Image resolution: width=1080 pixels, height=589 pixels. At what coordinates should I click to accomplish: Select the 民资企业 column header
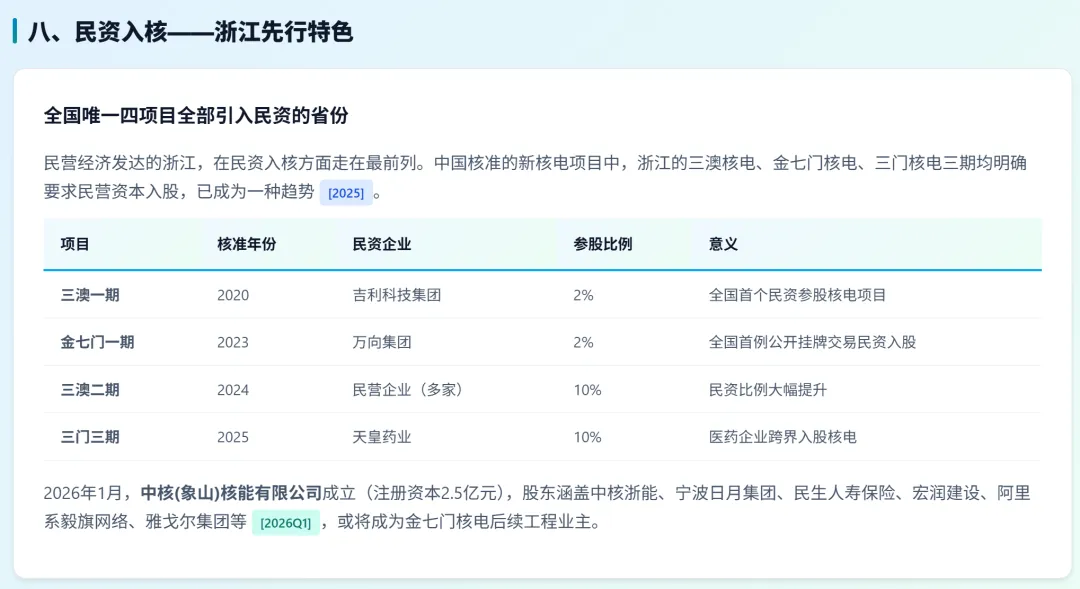(x=382, y=244)
